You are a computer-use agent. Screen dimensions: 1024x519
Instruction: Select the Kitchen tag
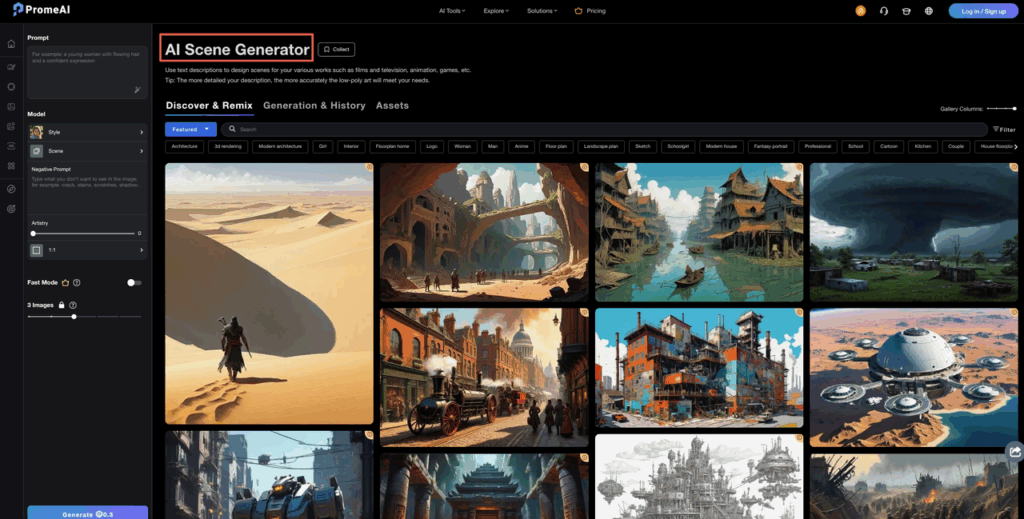(x=923, y=146)
